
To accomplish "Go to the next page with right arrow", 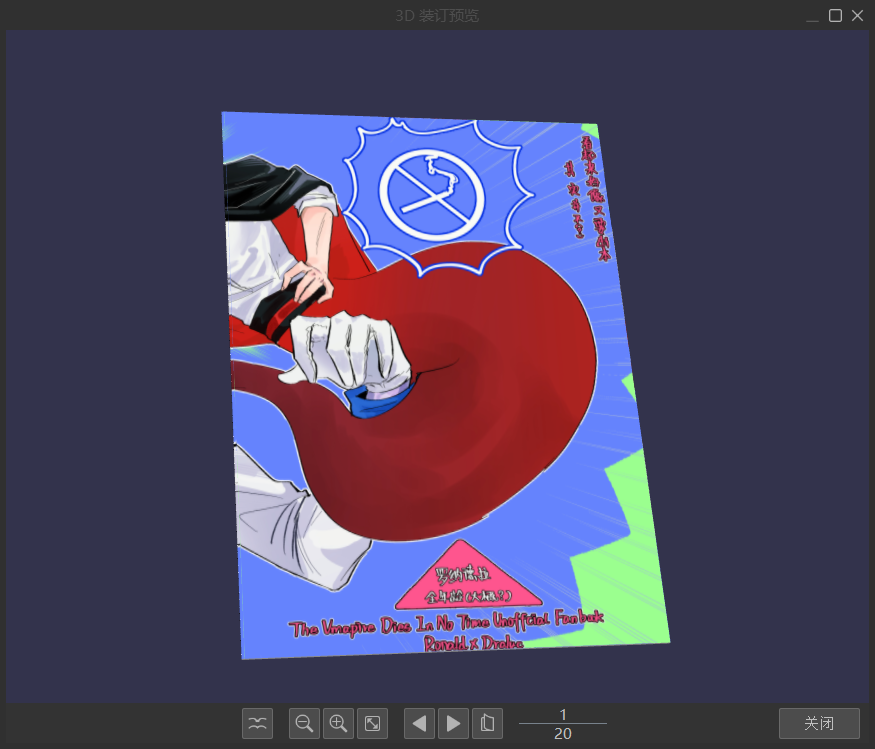I will [x=453, y=723].
